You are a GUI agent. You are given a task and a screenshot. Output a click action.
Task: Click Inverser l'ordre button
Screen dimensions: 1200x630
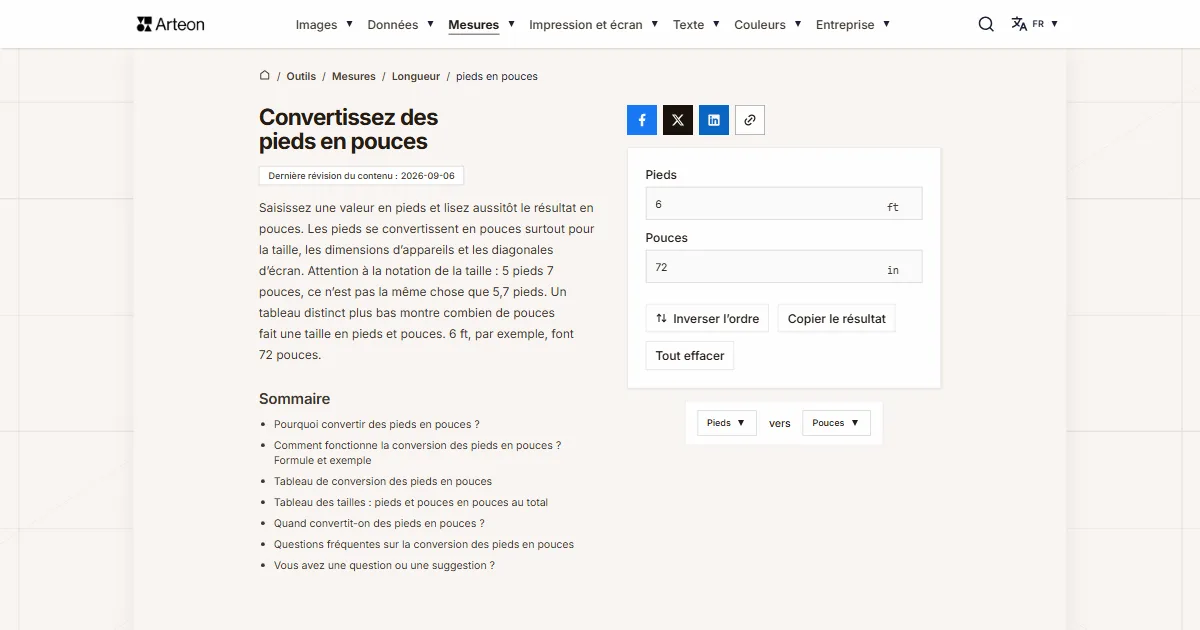coord(707,319)
